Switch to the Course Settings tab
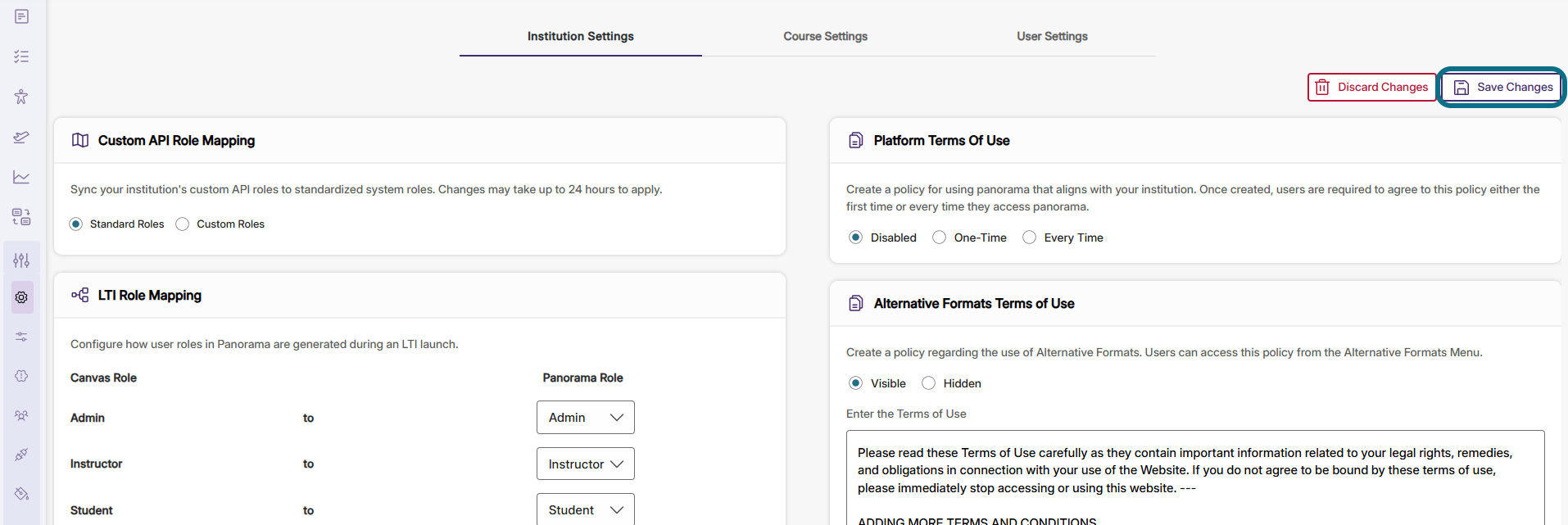Image resolution: width=1568 pixels, height=525 pixels. (x=825, y=36)
